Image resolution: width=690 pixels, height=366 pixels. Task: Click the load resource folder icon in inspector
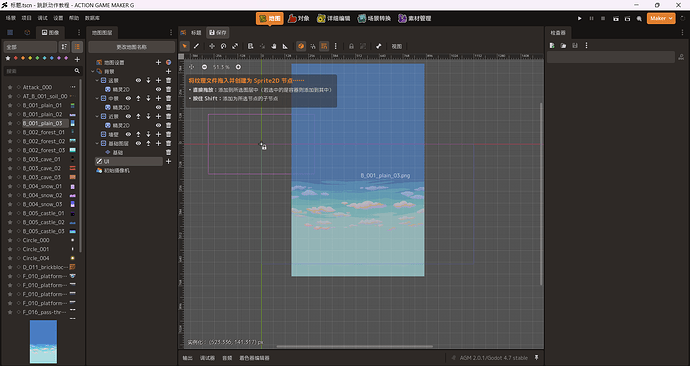pos(563,46)
